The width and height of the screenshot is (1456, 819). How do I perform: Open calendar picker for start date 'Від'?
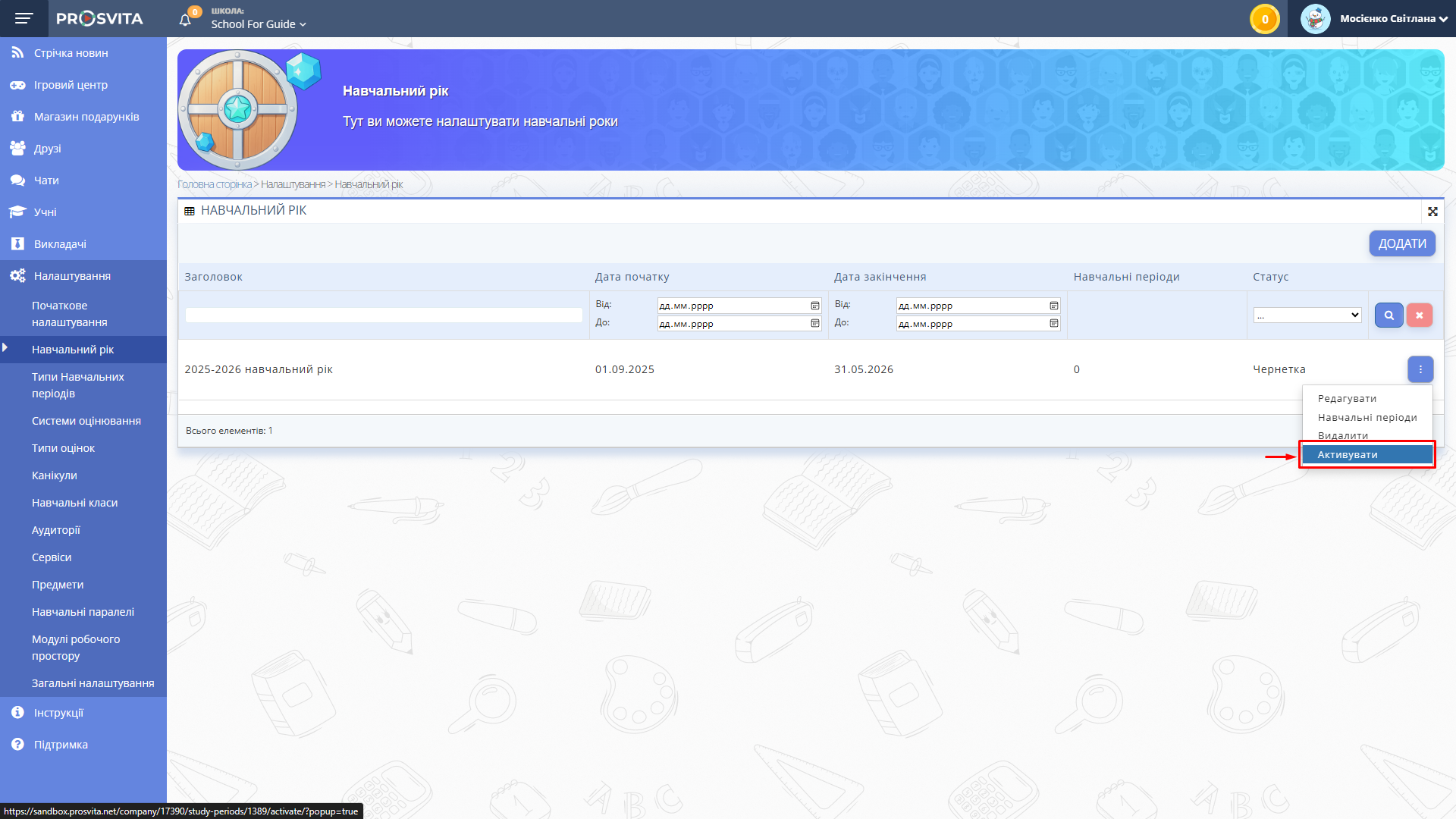pos(815,306)
